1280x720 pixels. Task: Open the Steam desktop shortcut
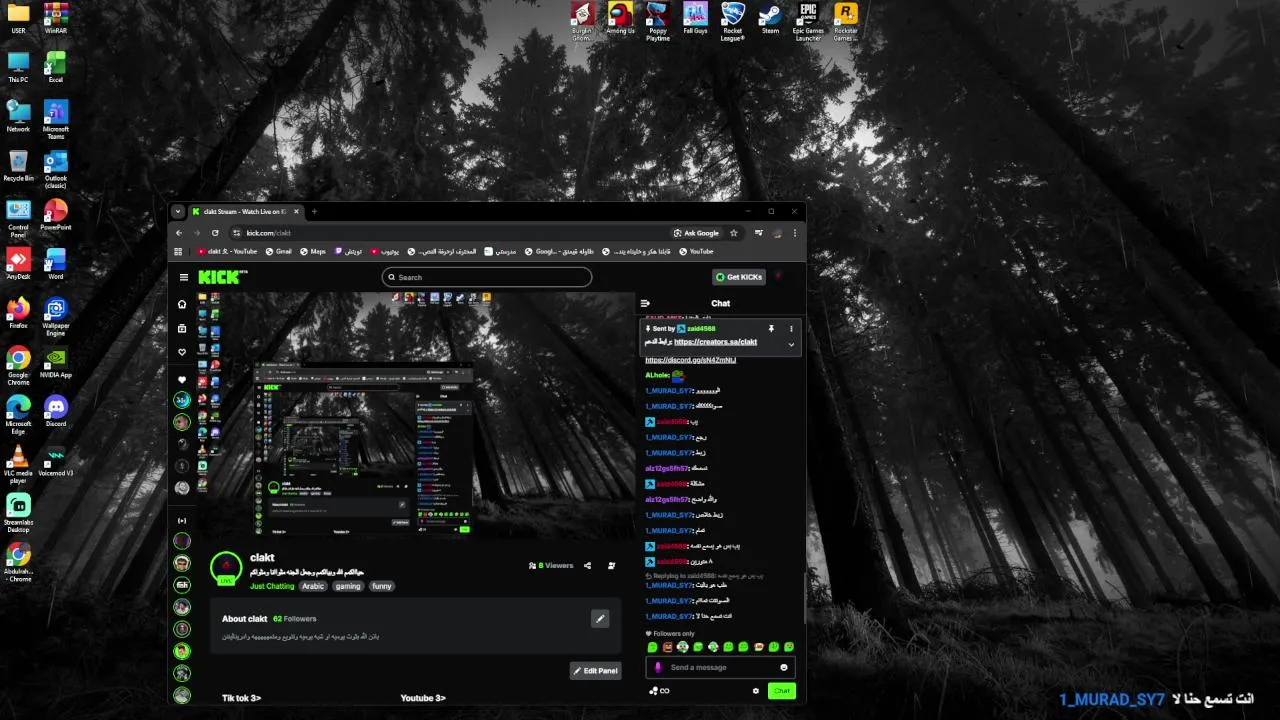coord(770,19)
